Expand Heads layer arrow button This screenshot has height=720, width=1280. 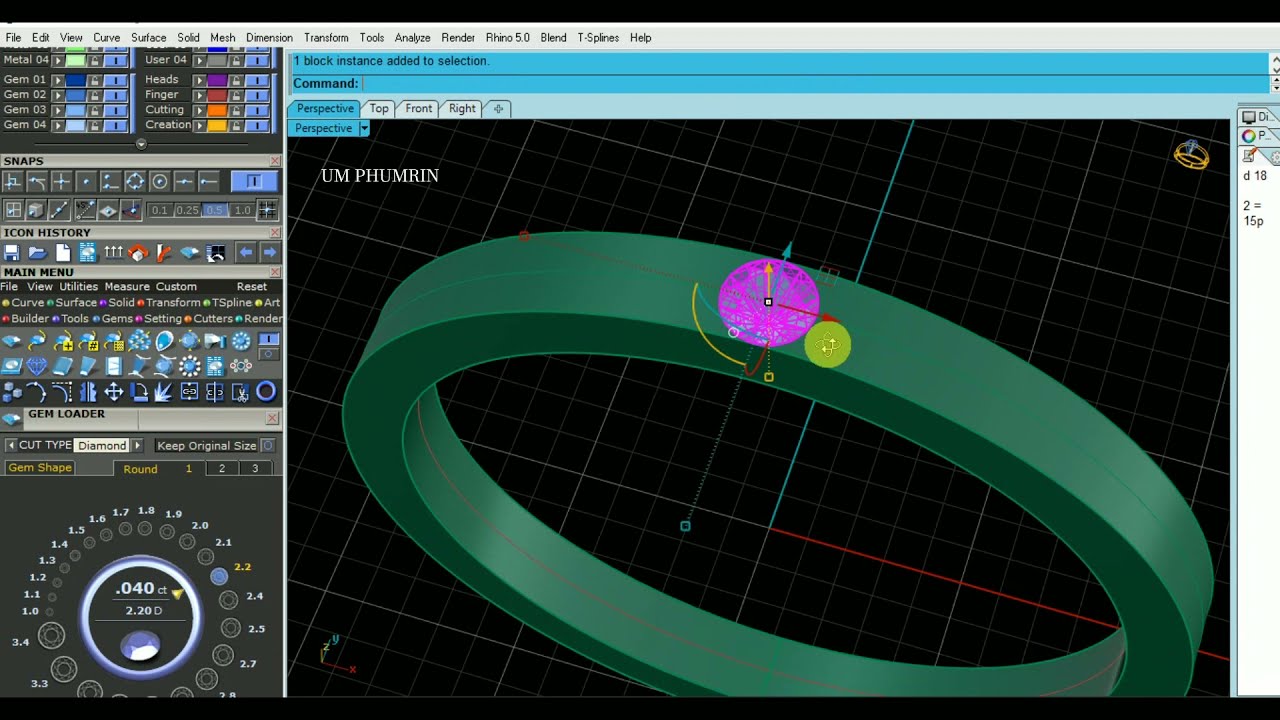pyautogui.click(x=199, y=80)
